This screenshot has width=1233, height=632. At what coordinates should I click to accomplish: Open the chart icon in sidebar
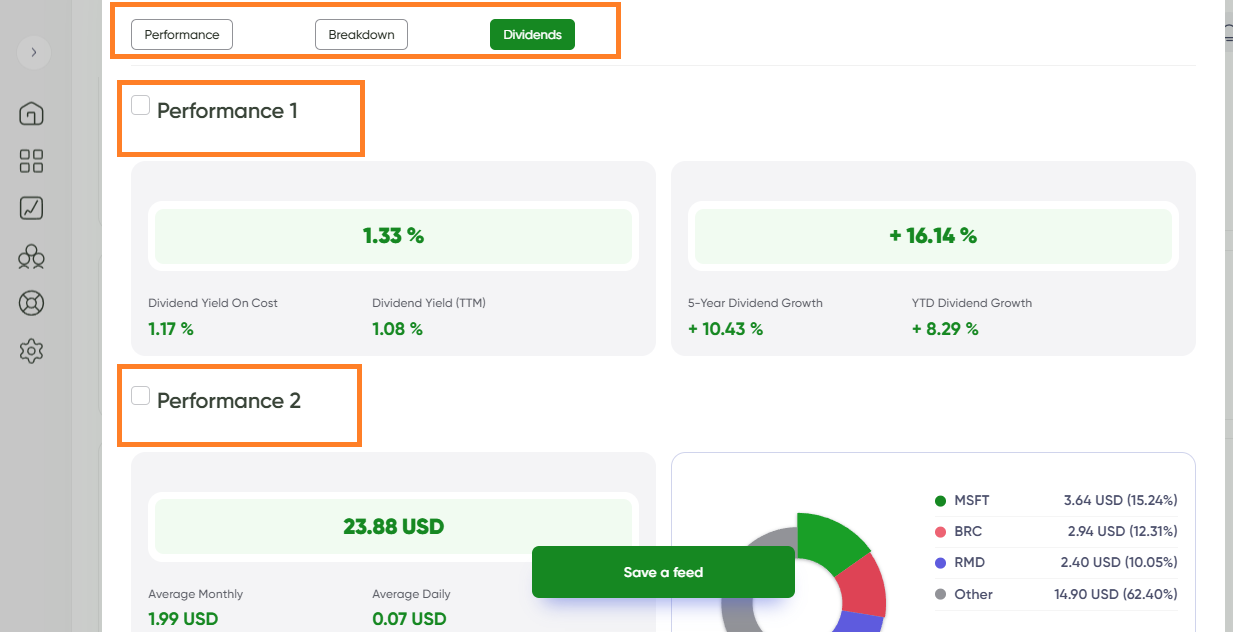[x=32, y=208]
